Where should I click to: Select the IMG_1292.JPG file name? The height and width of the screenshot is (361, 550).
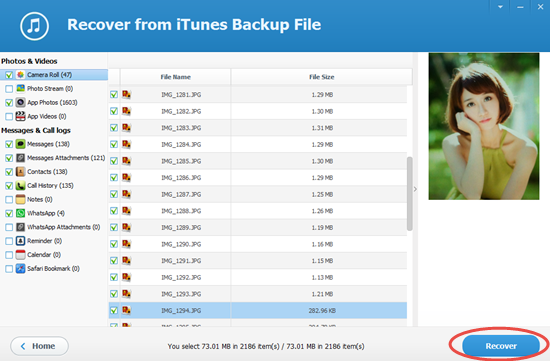[181, 277]
